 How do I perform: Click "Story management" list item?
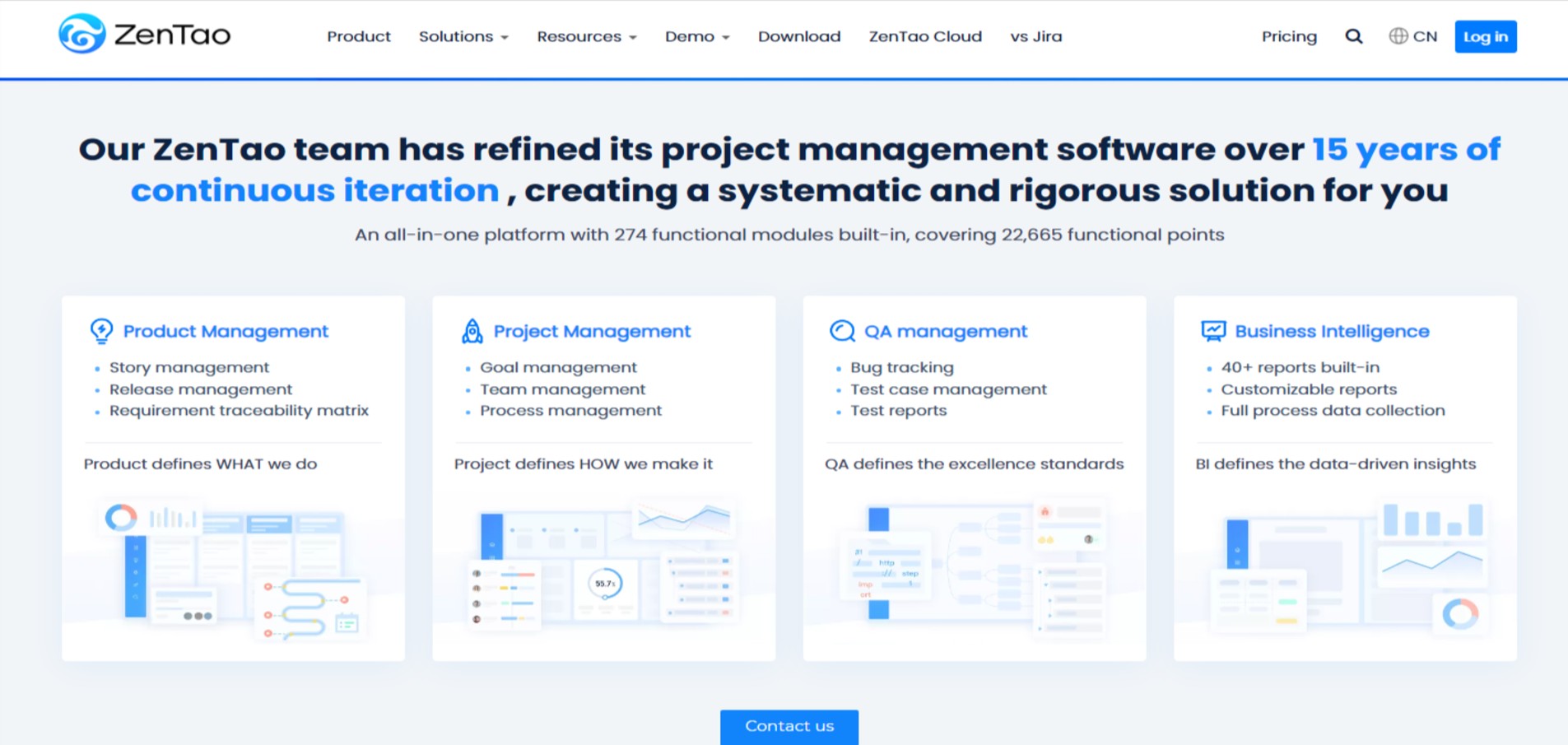pyautogui.click(x=189, y=367)
